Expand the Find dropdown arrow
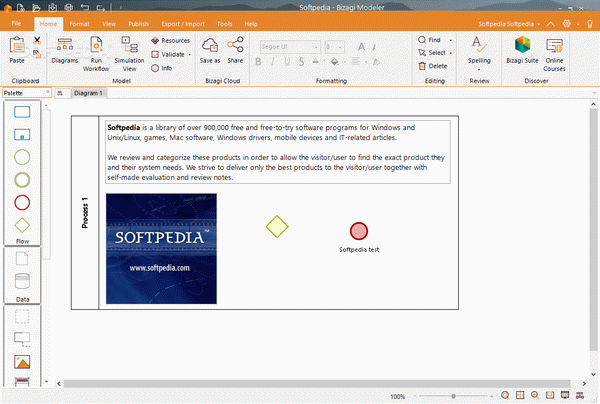The width and height of the screenshot is (600, 404). 450,40
